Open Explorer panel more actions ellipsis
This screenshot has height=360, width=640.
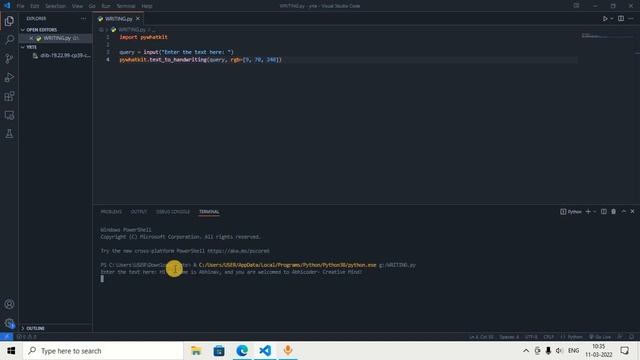(83, 19)
